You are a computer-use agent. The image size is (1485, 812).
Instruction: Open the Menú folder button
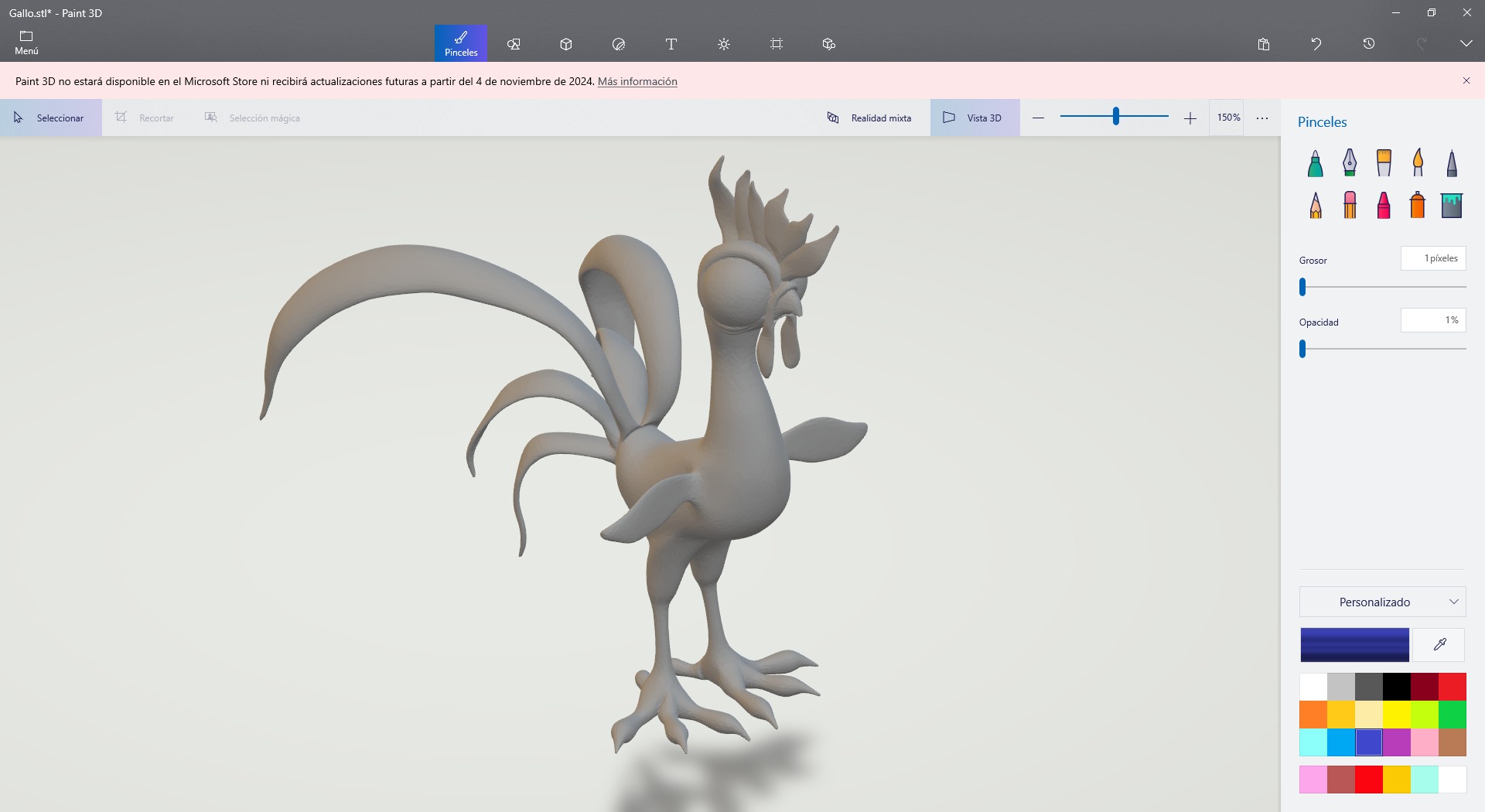point(26,43)
